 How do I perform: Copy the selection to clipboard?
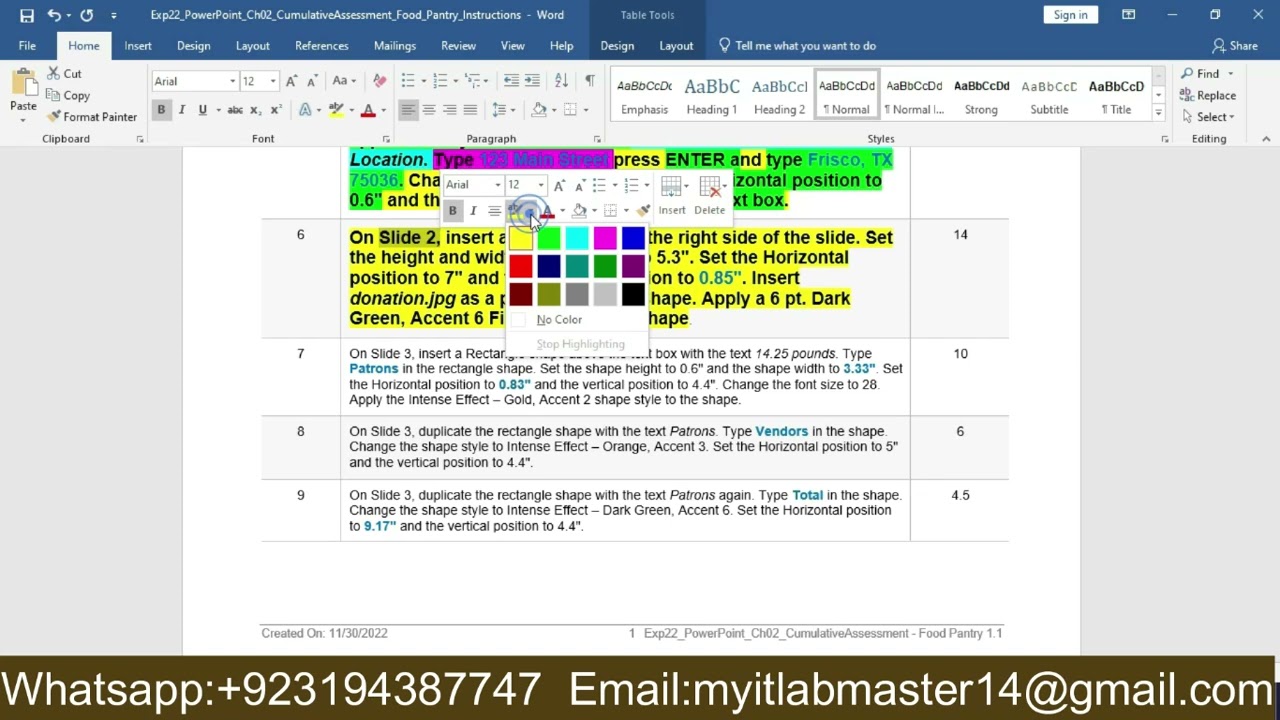point(68,95)
